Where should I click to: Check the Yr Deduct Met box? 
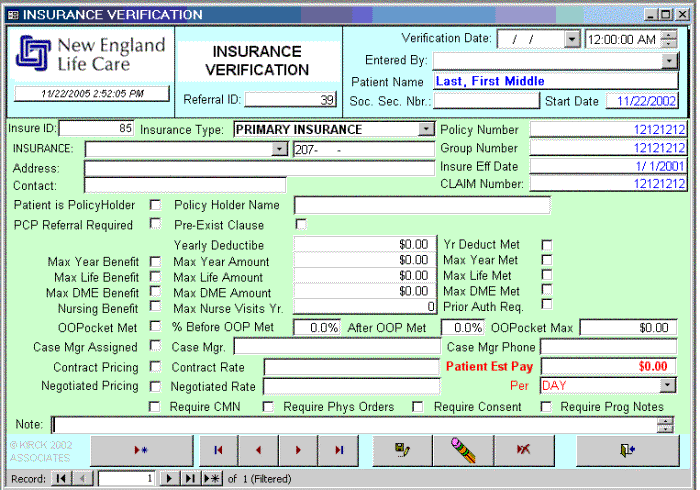click(546, 245)
